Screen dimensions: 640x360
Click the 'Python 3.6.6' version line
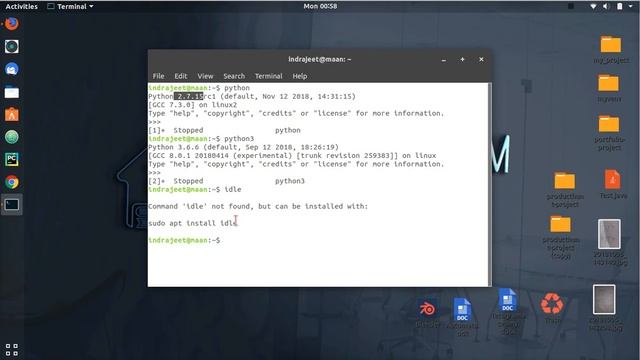pos(243,147)
